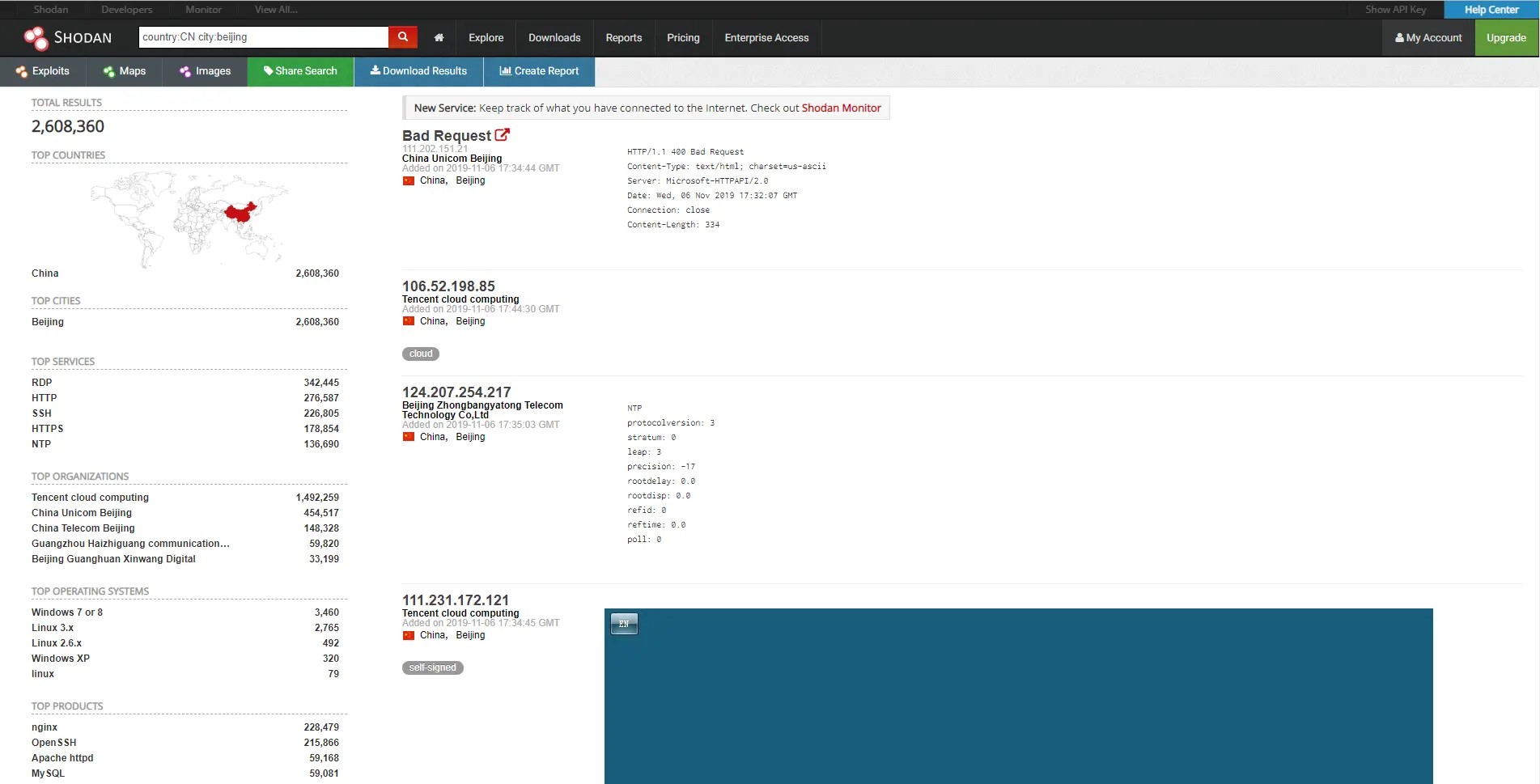Open the Shodan Monitor link

click(x=841, y=108)
